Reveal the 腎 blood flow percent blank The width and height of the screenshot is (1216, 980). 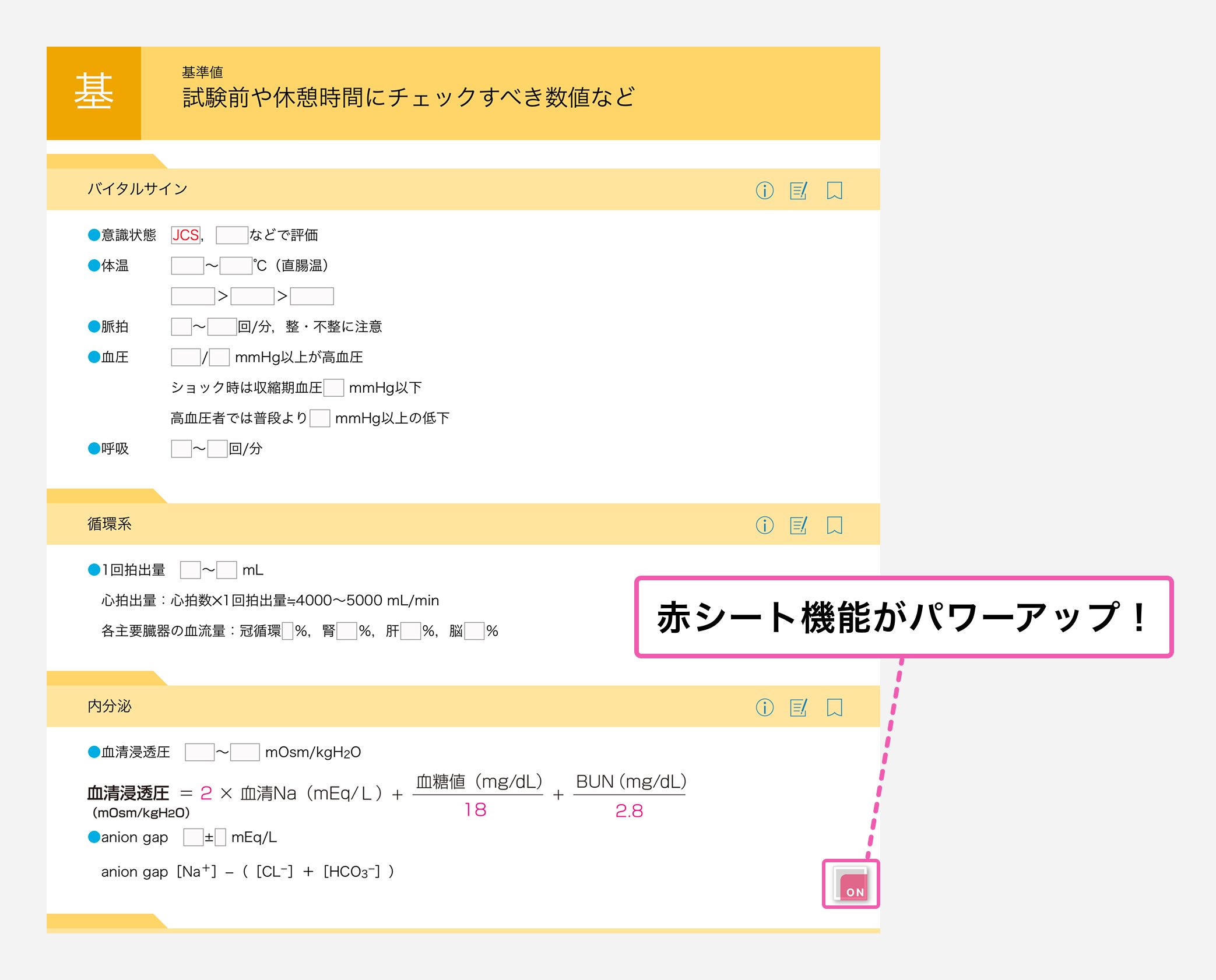347,631
